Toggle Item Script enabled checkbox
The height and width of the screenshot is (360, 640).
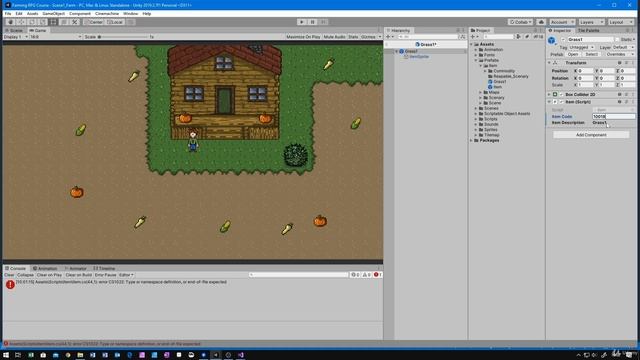(x=561, y=102)
